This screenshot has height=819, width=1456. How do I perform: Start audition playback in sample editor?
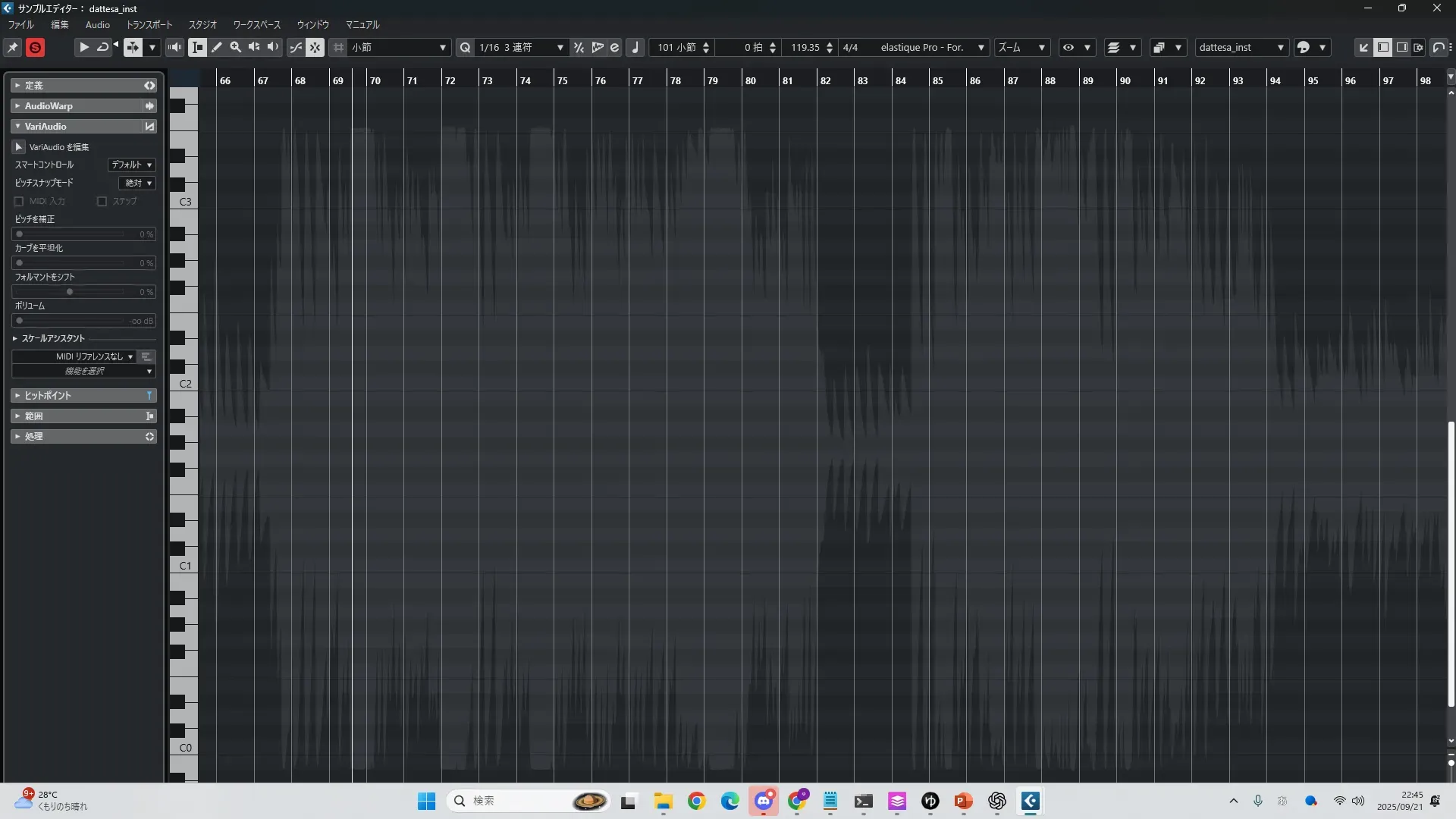(x=84, y=48)
